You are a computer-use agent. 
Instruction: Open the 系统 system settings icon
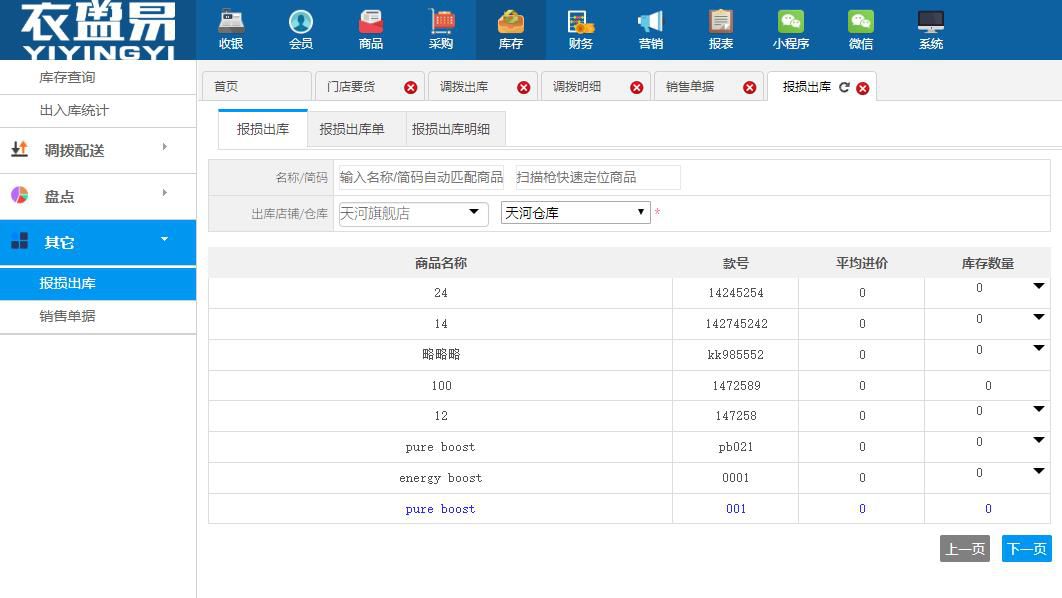[x=931, y=29]
